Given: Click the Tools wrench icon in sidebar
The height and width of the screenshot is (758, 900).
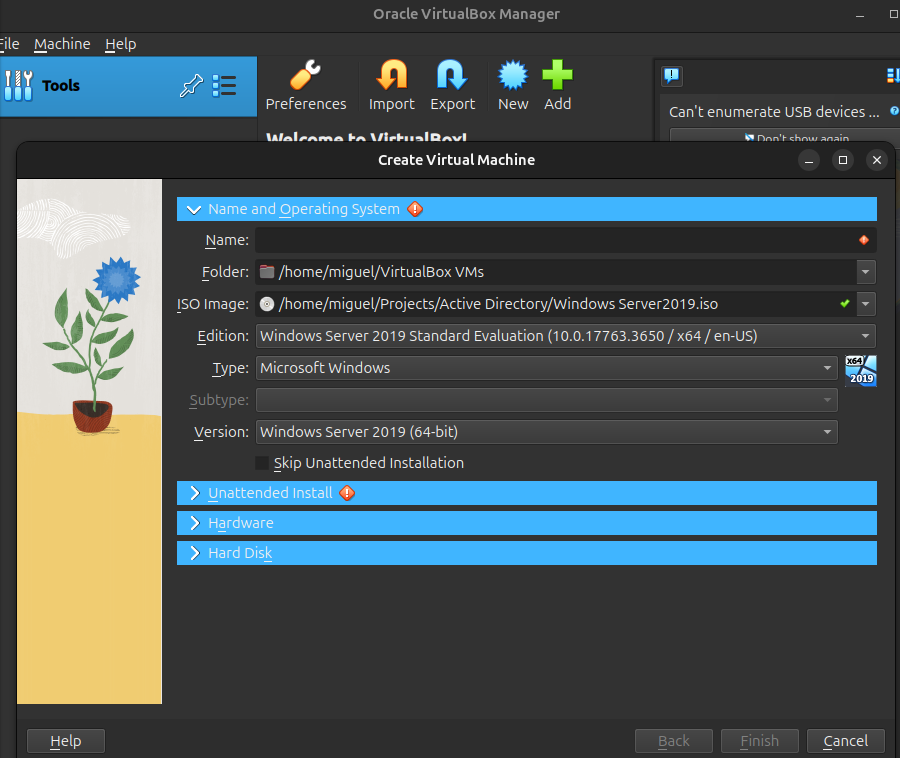Looking at the screenshot, I should click(18, 85).
